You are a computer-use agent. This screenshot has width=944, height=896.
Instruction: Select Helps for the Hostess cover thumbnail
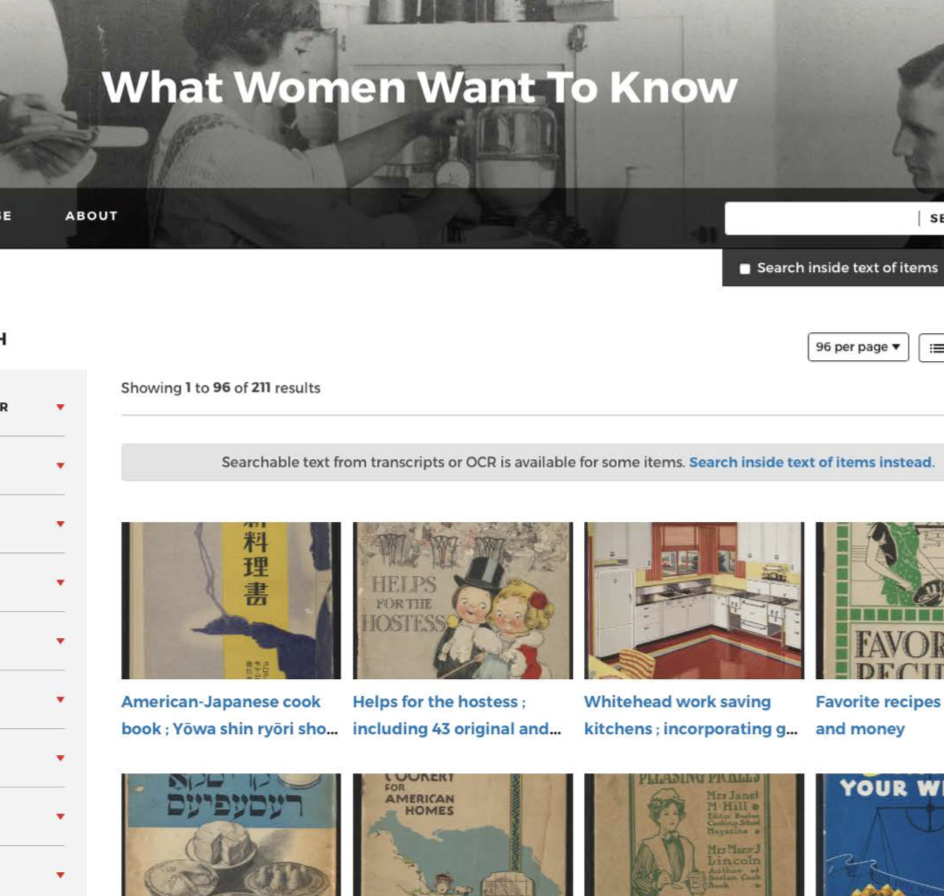tap(463, 600)
